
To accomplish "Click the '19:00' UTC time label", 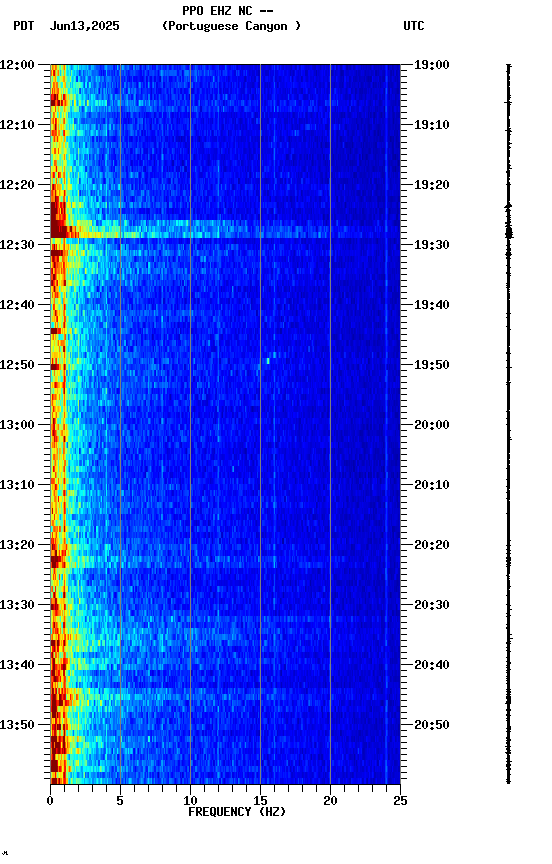I will [432, 65].
